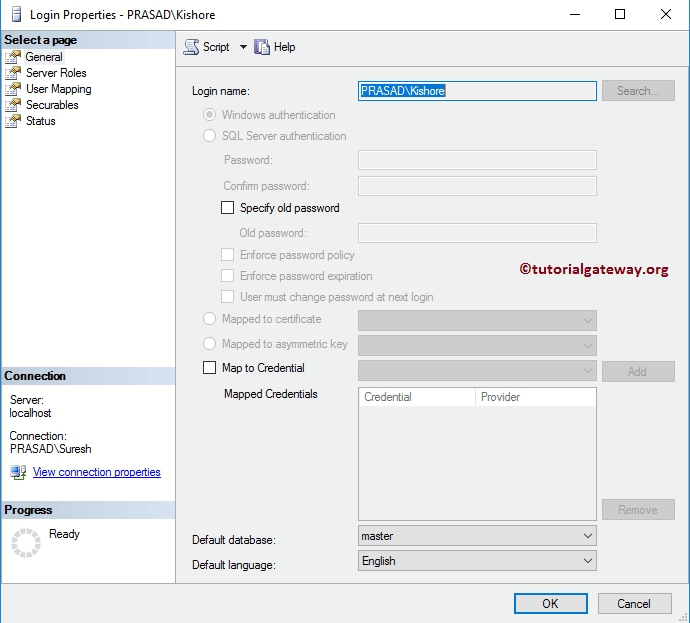The image size is (690, 623).
Task: Open the Default database dropdown
Action: [x=477, y=536]
